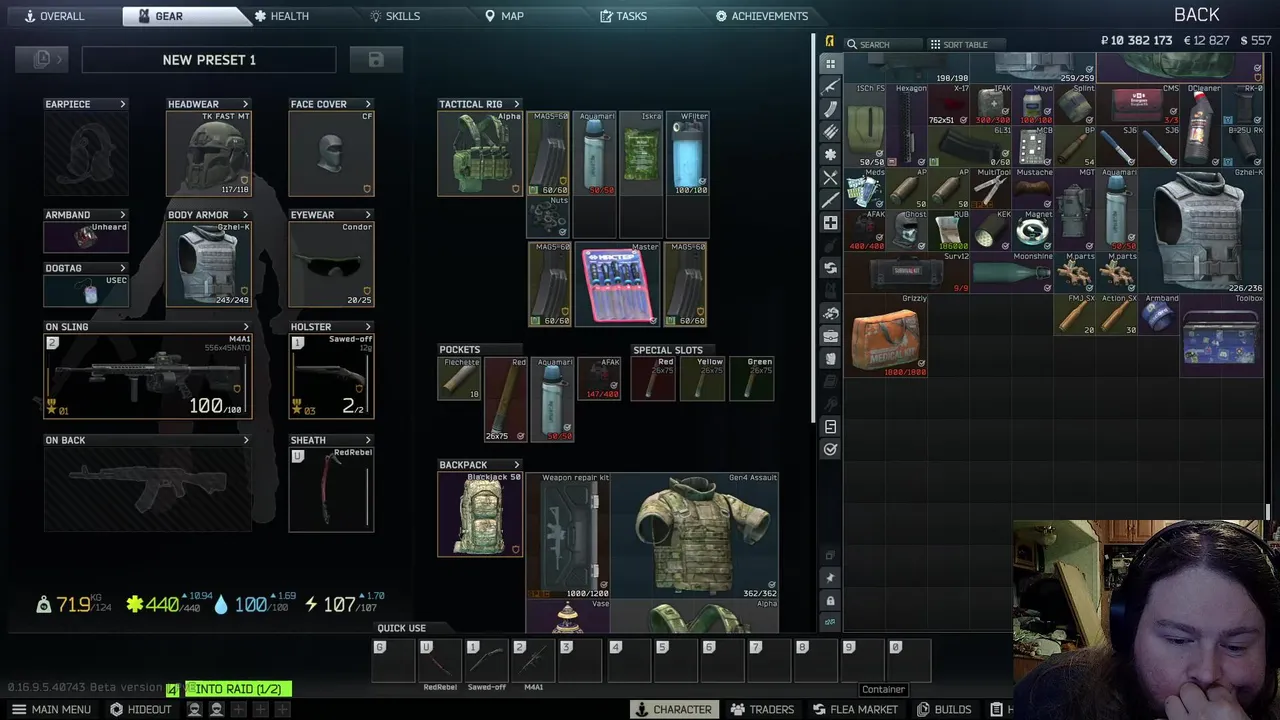Click the notes document stash icon
This screenshot has height=720, width=1280.
(830, 427)
